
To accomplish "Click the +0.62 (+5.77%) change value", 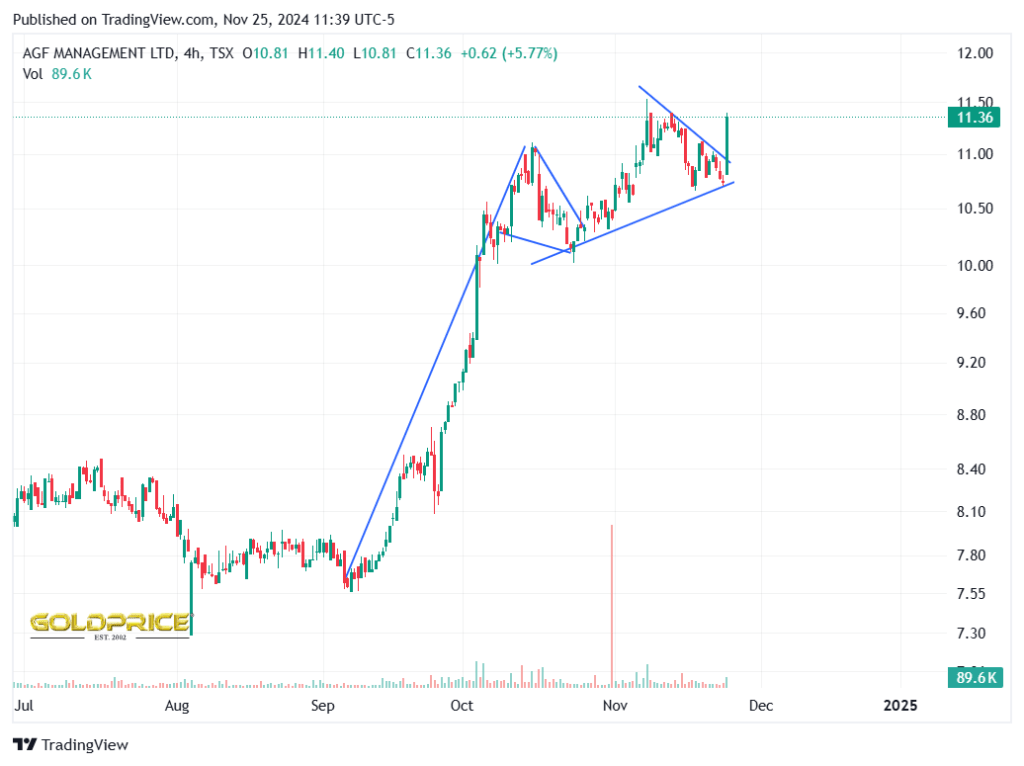I will point(509,54).
